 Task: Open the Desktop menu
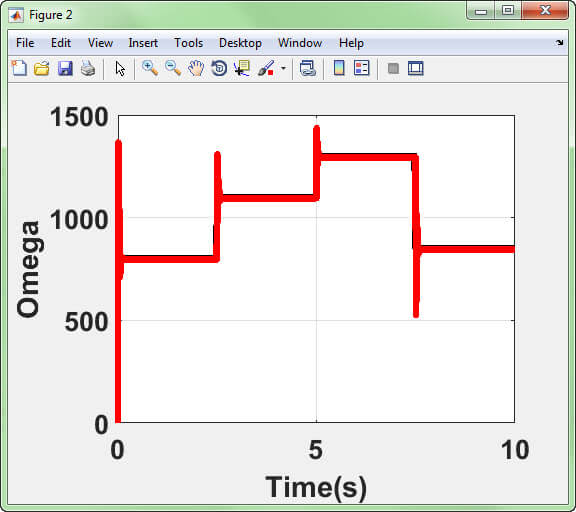[x=240, y=43]
